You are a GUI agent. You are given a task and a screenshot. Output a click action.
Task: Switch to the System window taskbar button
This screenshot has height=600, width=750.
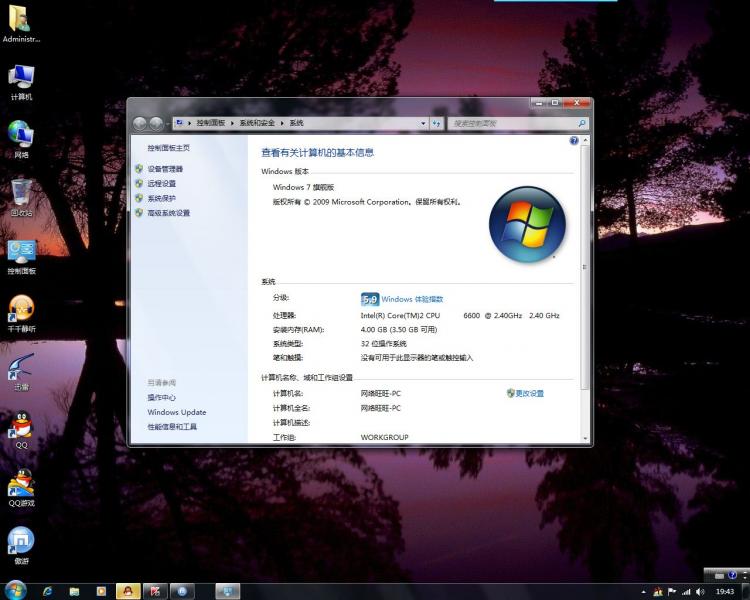227,591
